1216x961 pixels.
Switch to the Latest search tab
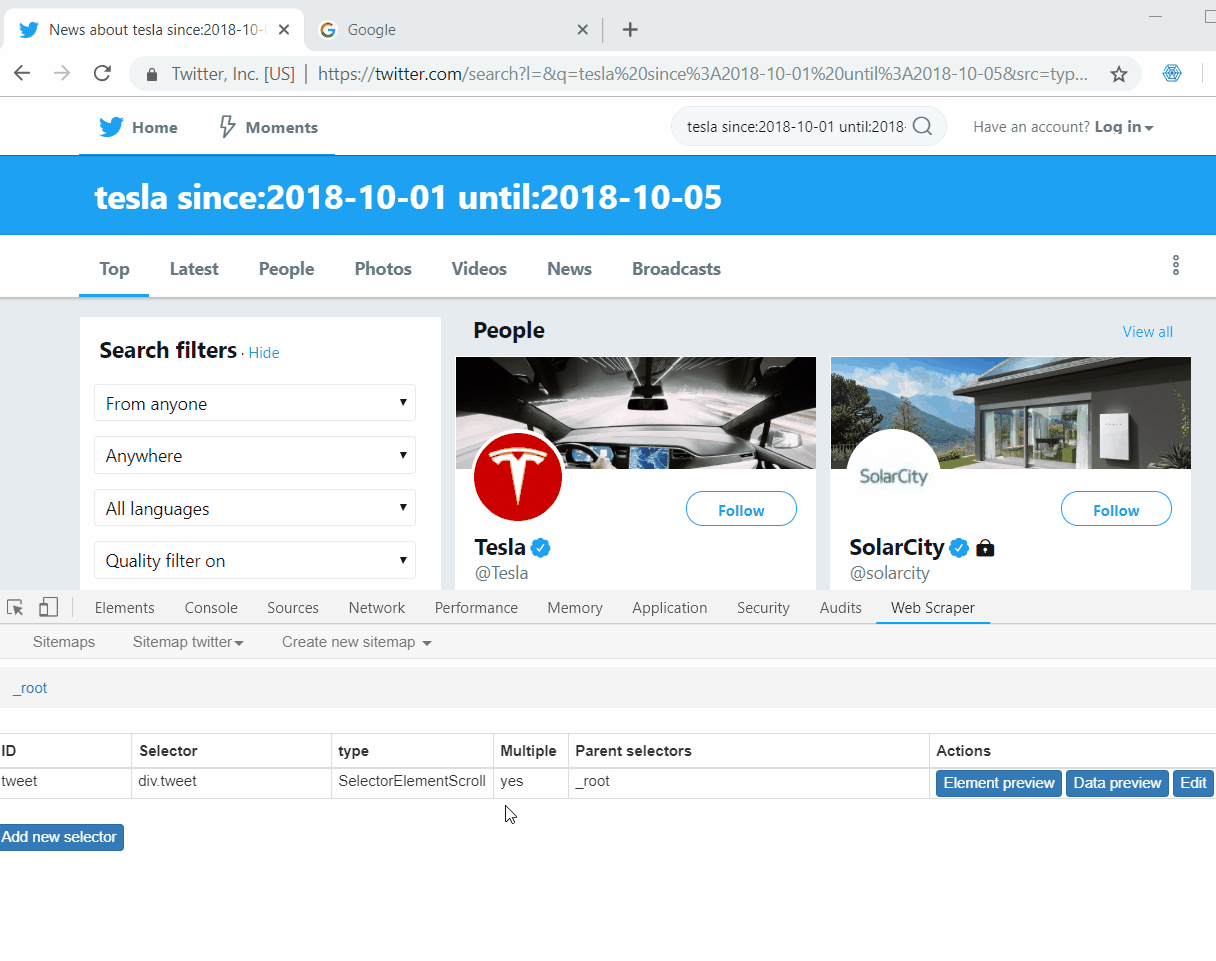tap(194, 269)
